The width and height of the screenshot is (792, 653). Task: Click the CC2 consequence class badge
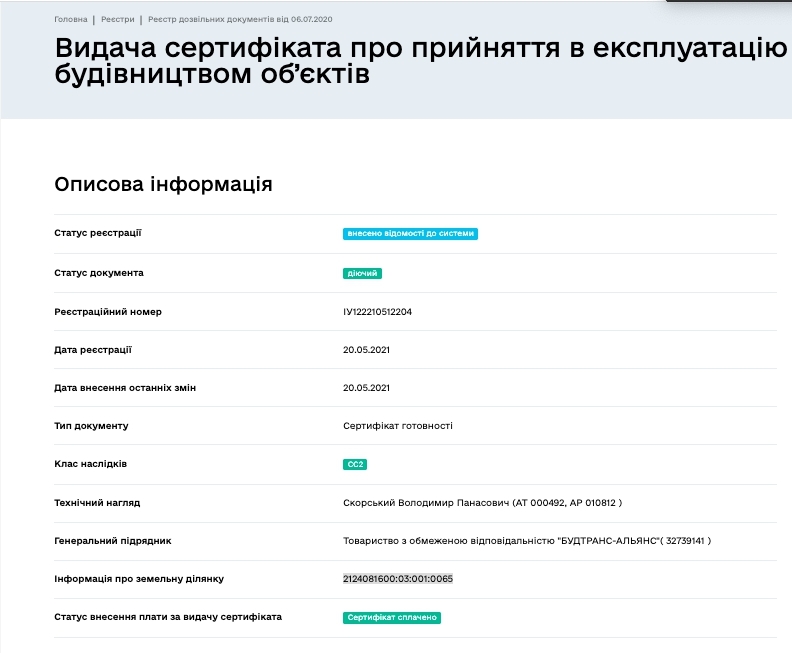point(355,464)
